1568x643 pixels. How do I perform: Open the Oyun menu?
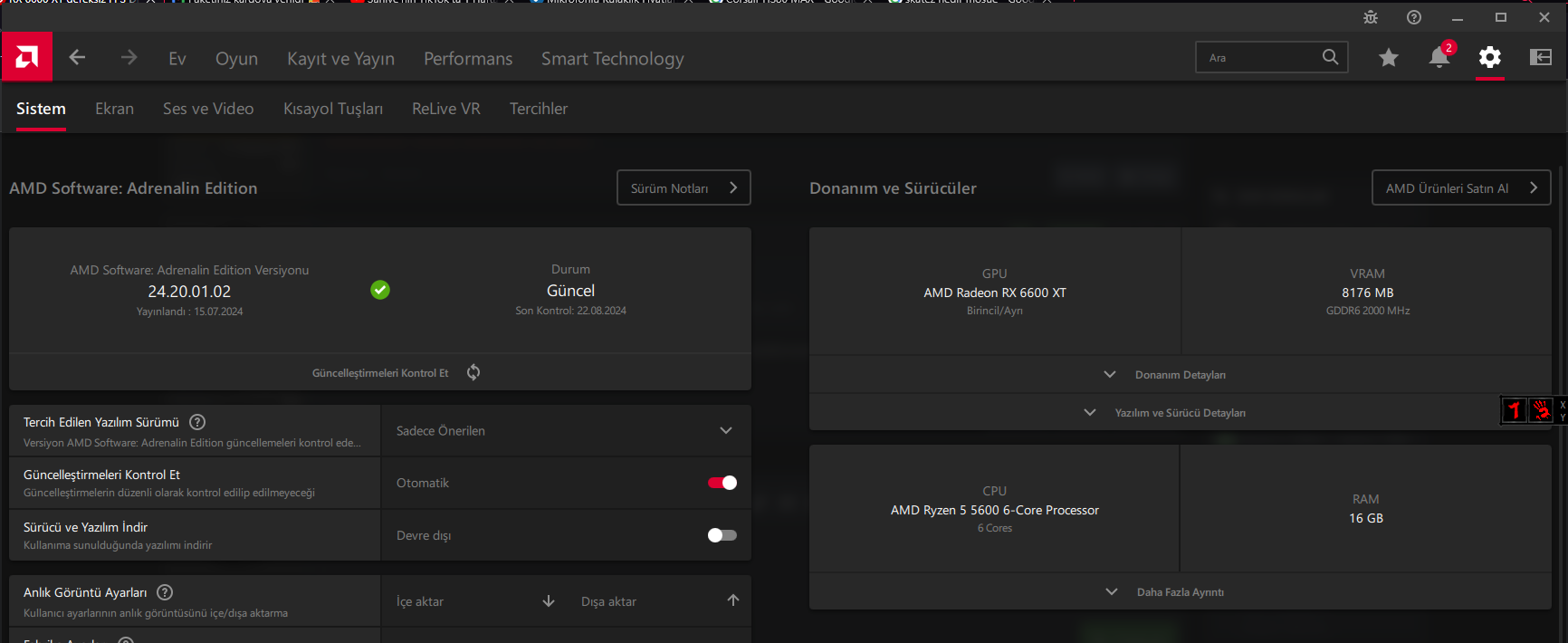click(236, 59)
